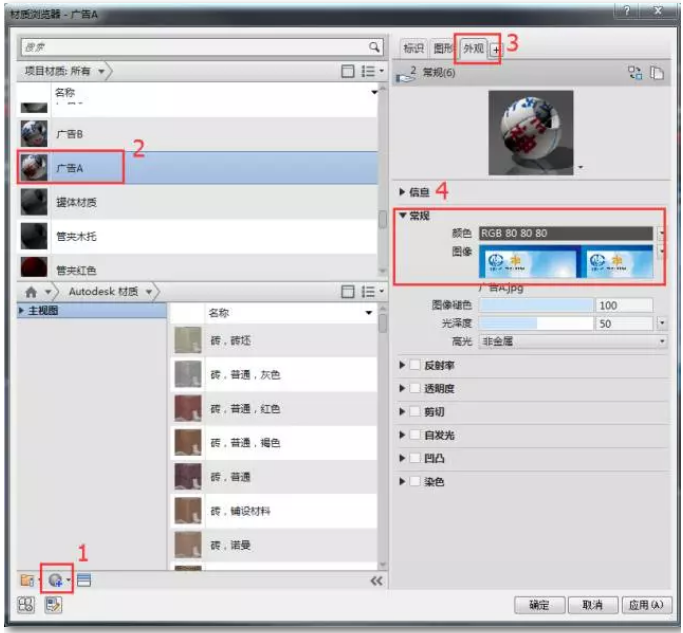The height and width of the screenshot is (633, 683).
Task: Click the add asset plus tab
Action: (x=495, y=50)
